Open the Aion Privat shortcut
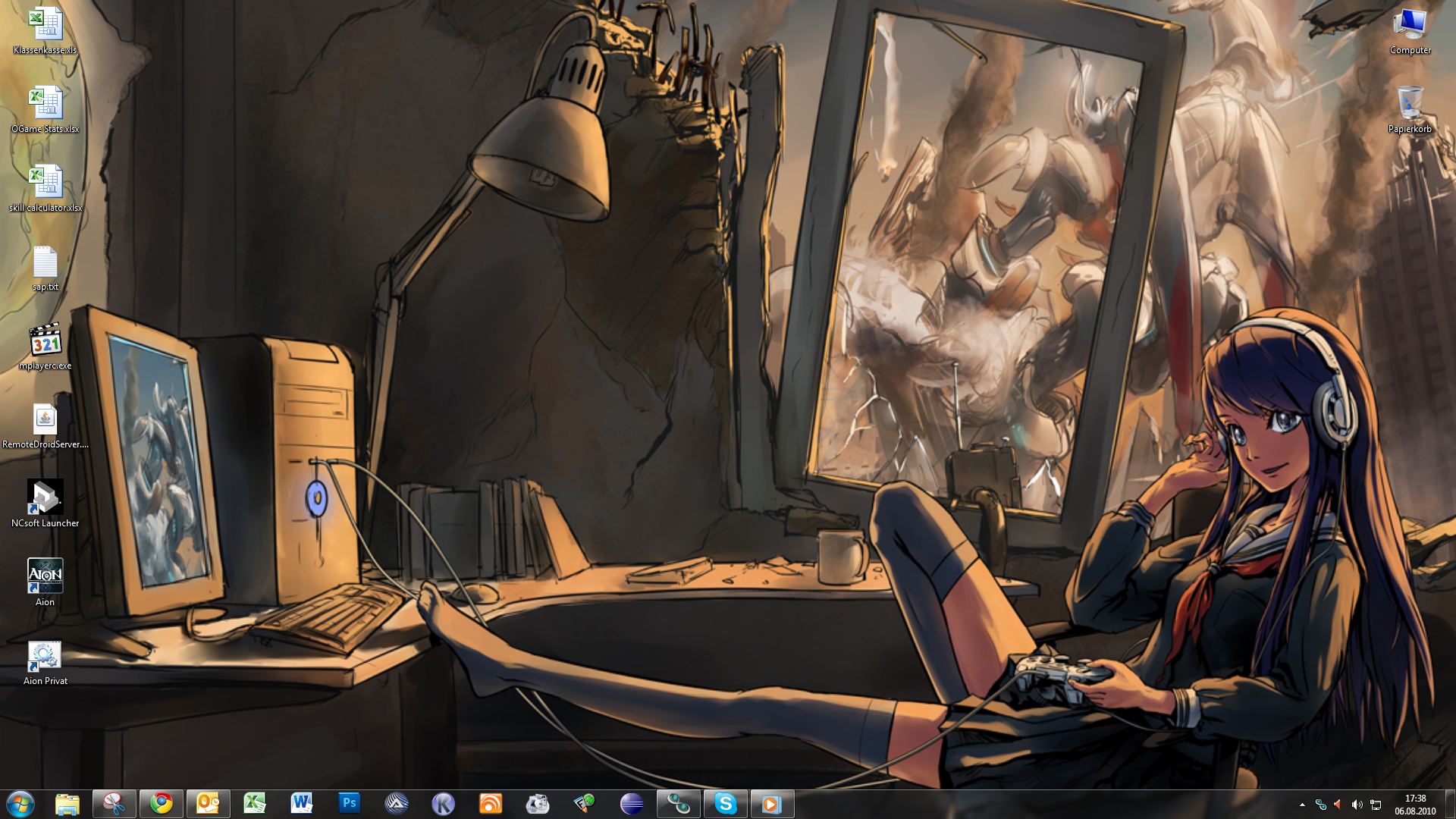The height and width of the screenshot is (819, 1456). click(45, 657)
